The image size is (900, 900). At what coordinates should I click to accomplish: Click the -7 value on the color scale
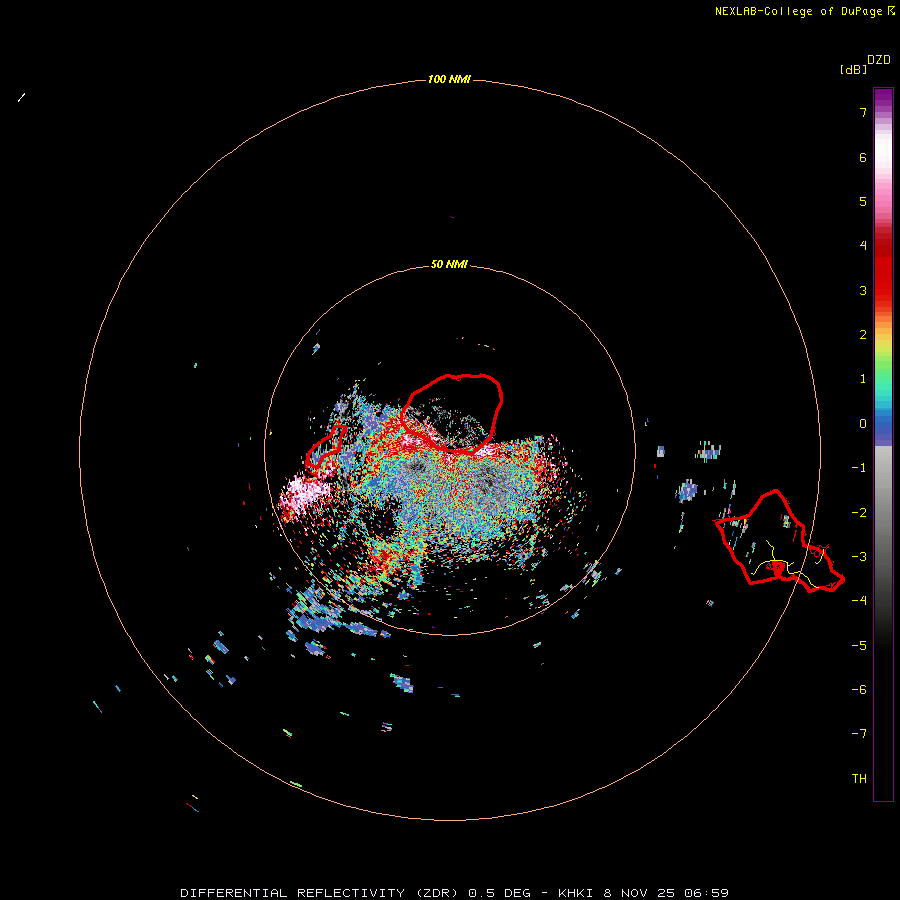tap(859, 734)
